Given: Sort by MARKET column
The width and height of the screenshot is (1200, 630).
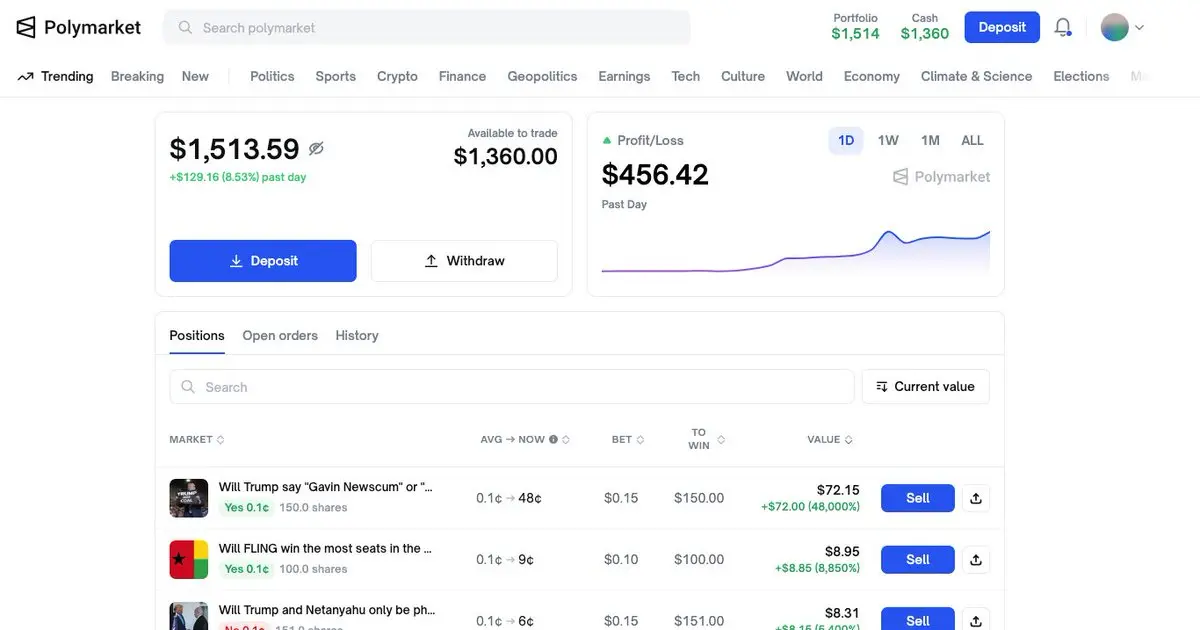Looking at the screenshot, I should (x=197, y=439).
